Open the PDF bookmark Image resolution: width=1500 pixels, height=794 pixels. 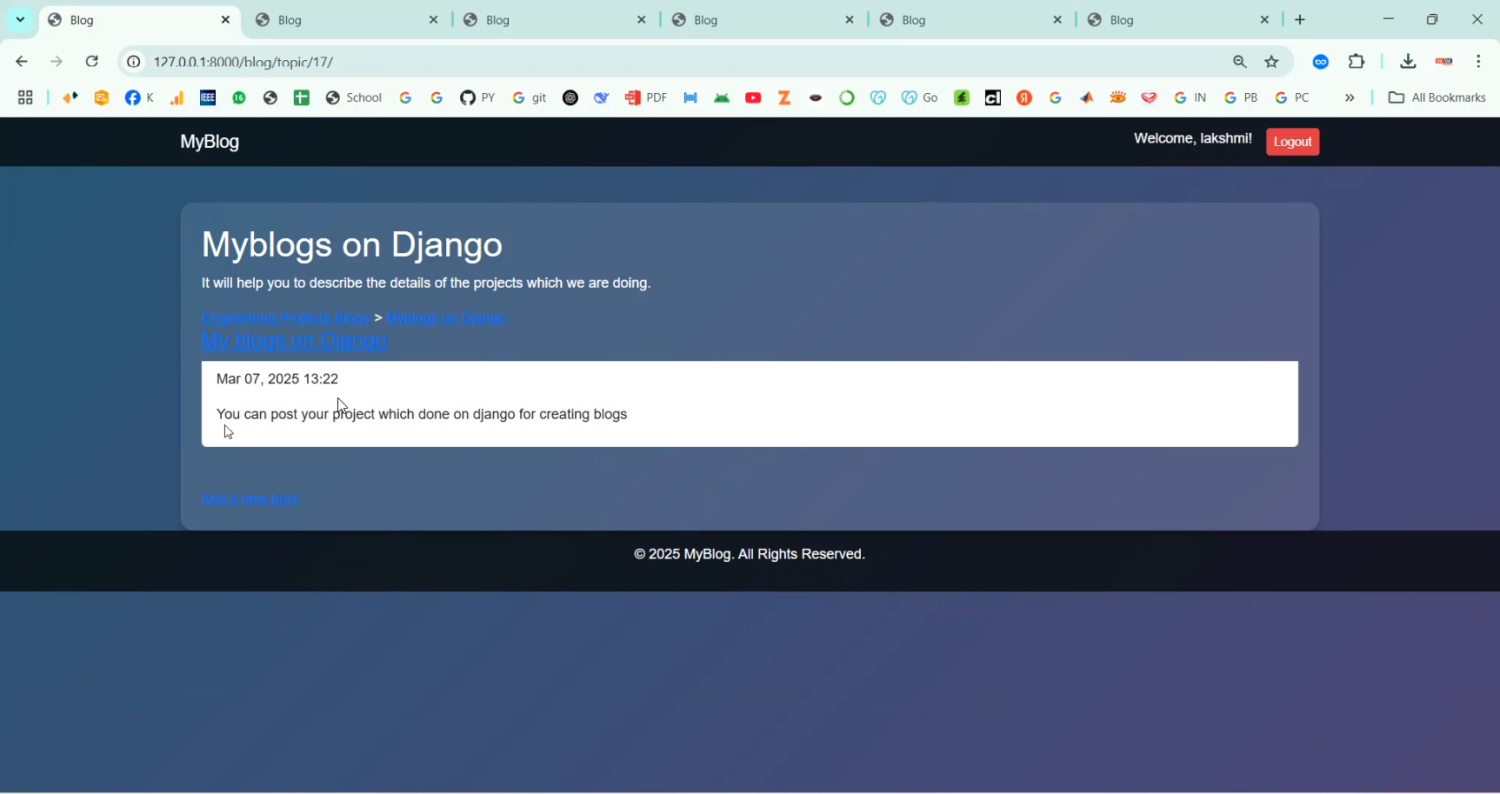[646, 98]
